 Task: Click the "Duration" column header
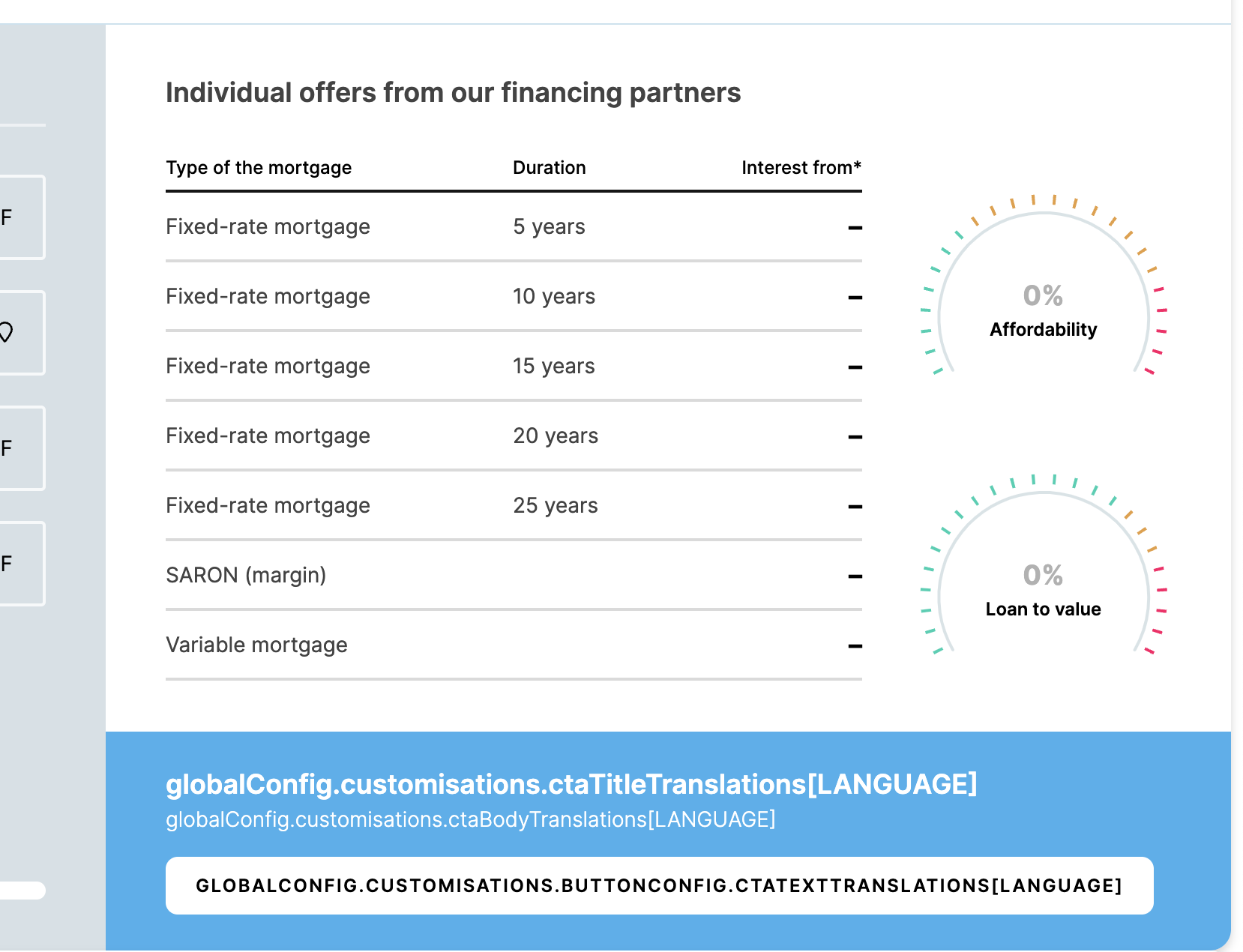click(549, 168)
